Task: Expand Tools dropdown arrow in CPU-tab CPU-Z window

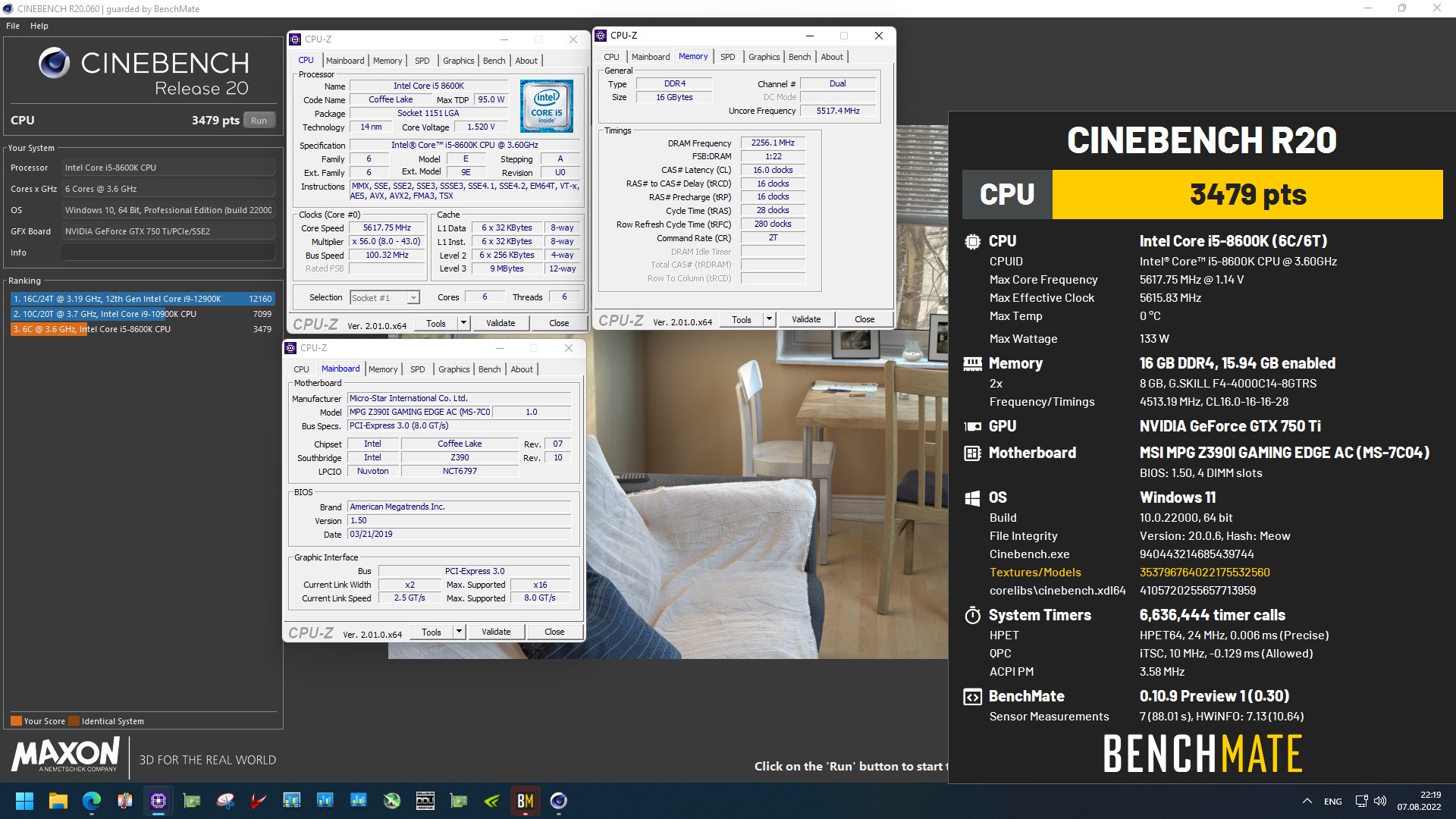Action: 463,323
